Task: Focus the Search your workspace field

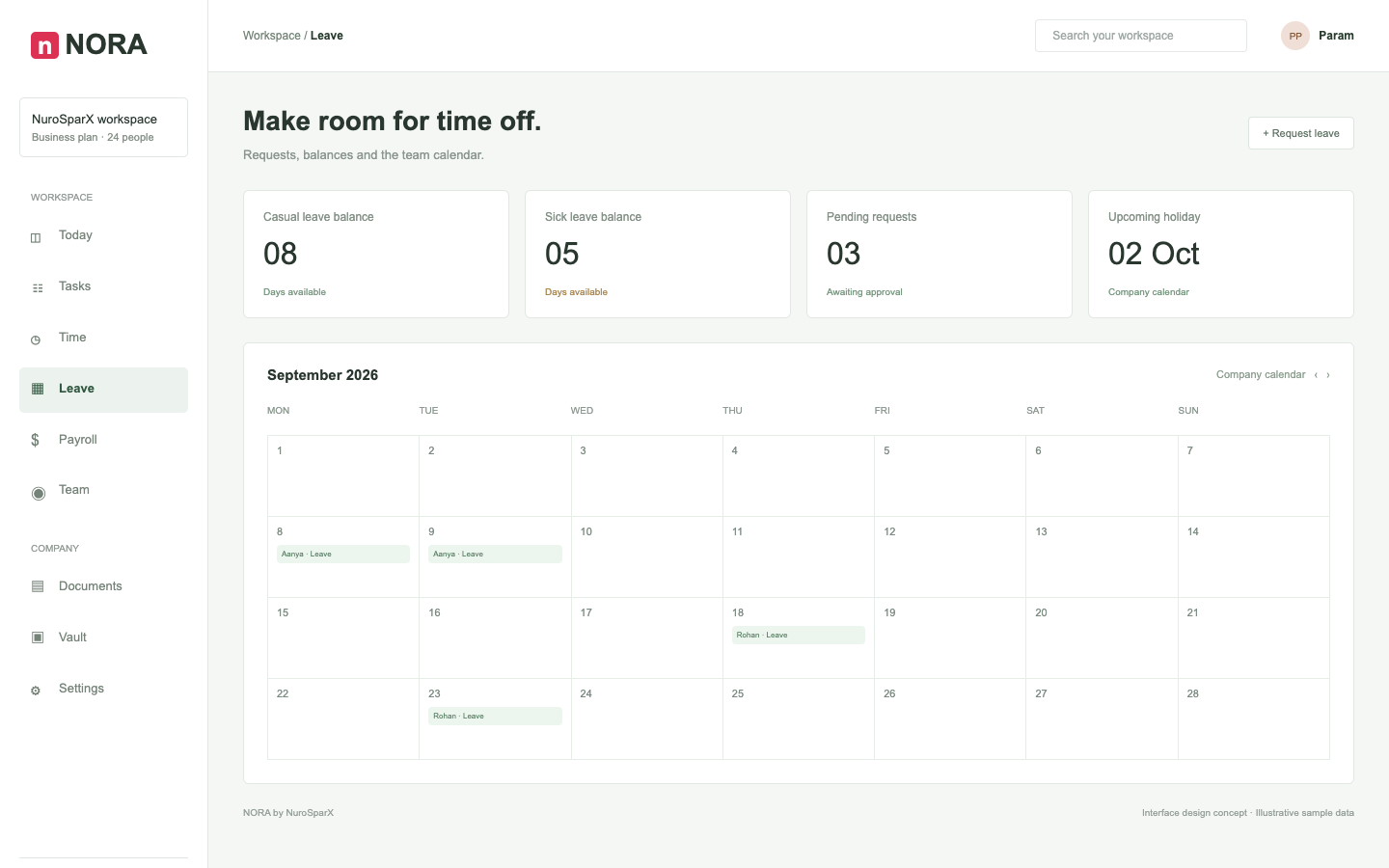Action: point(1141,36)
